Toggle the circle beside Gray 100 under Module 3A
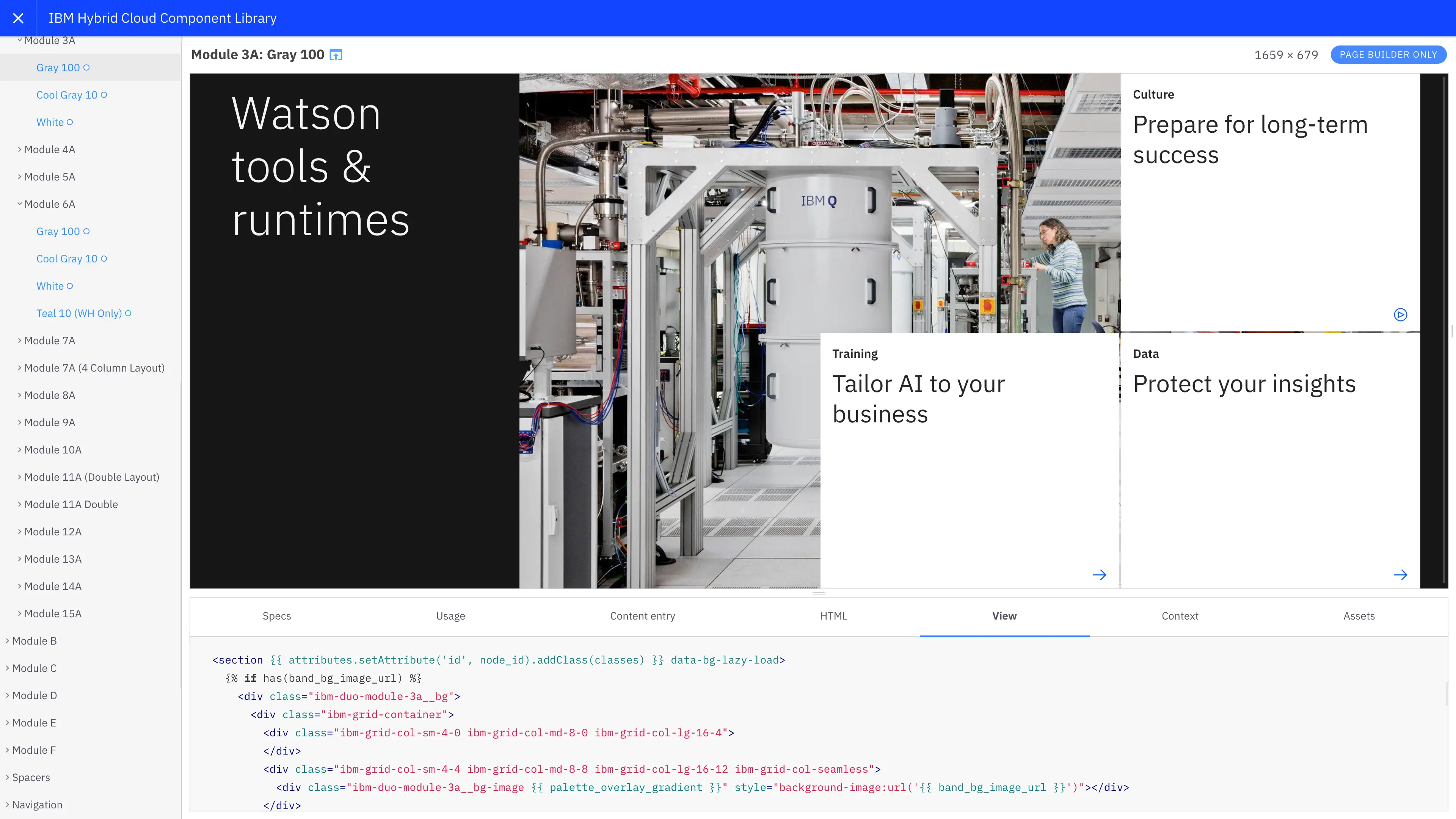The height and width of the screenshot is (819, 1456). click(x=86, y=67)
